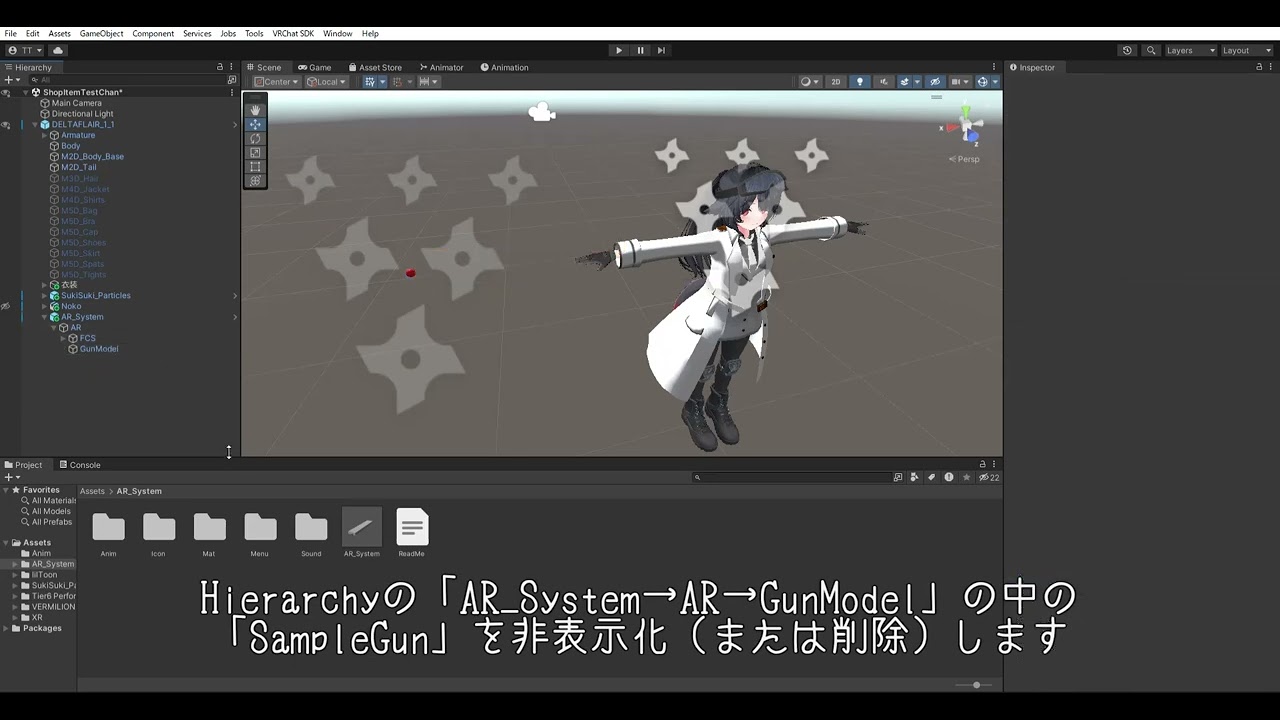Image resolution: width=1280 pixels, height=720 pixels.
Task: Select the Scale tool in scene toolbar
Action: point(255,152)
